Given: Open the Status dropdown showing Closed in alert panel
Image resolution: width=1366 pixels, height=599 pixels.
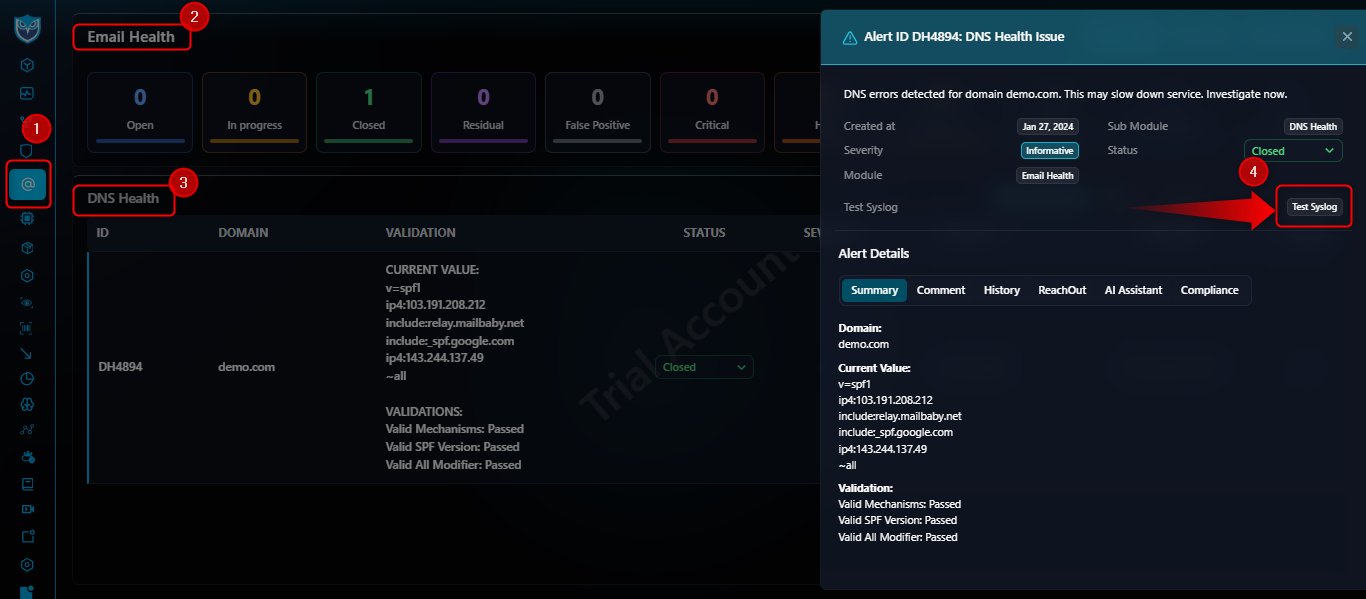Looking at the screenshot, I should 1293,151.
